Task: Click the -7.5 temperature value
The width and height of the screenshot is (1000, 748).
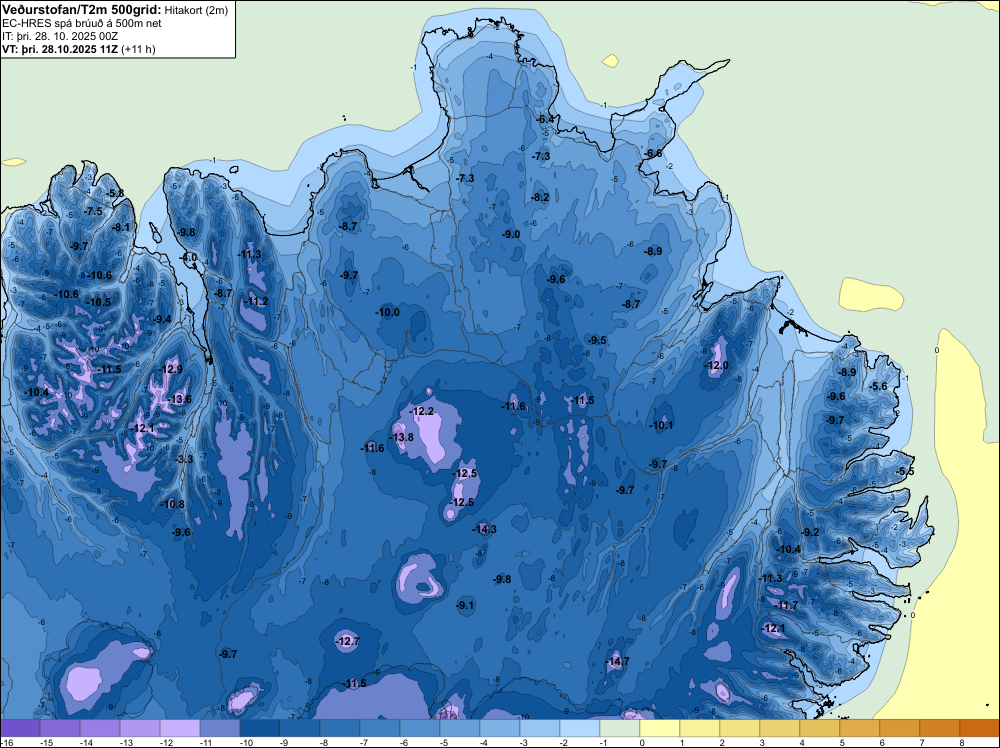Action: coord(94,212)
